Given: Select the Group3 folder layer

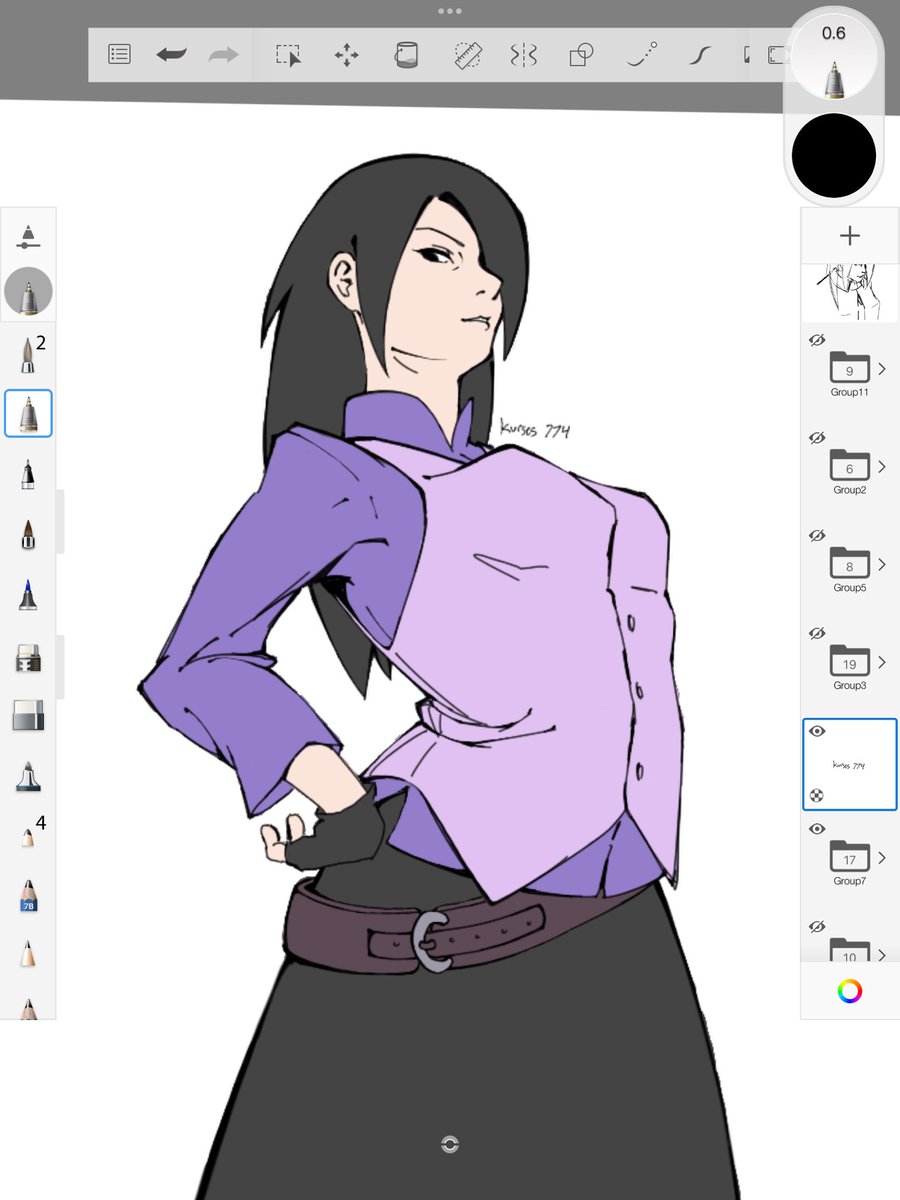Looking at the screenshot, I should (x=850, y=662).
